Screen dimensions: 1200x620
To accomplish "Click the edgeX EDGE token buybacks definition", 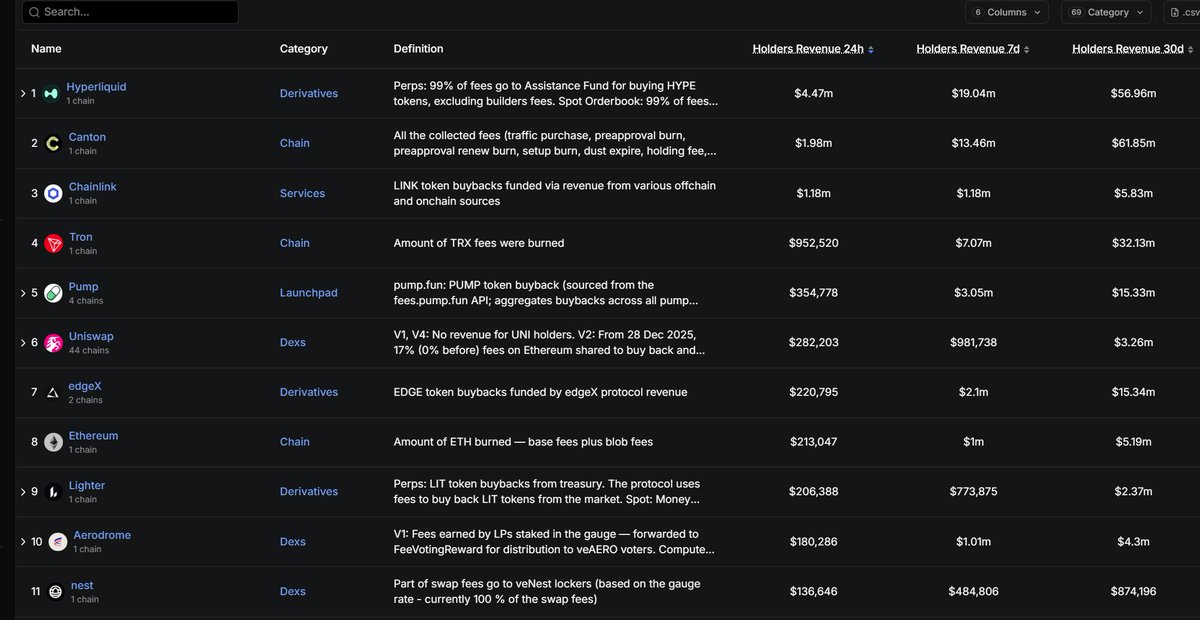I will 541,392.
